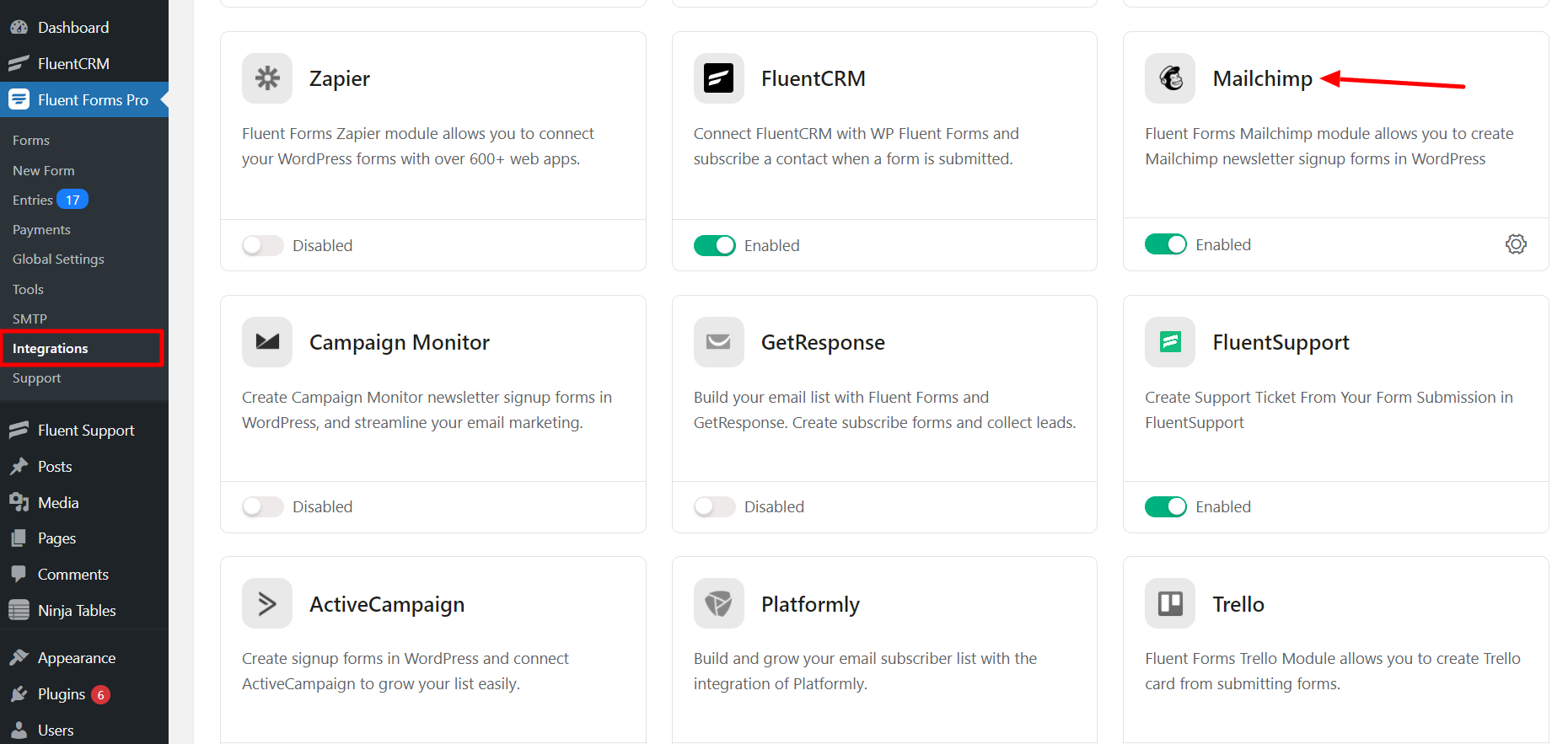Click the Campaign Monitor envelope icon
Screen dimensions: 1568x744
(x=267, y=342)
